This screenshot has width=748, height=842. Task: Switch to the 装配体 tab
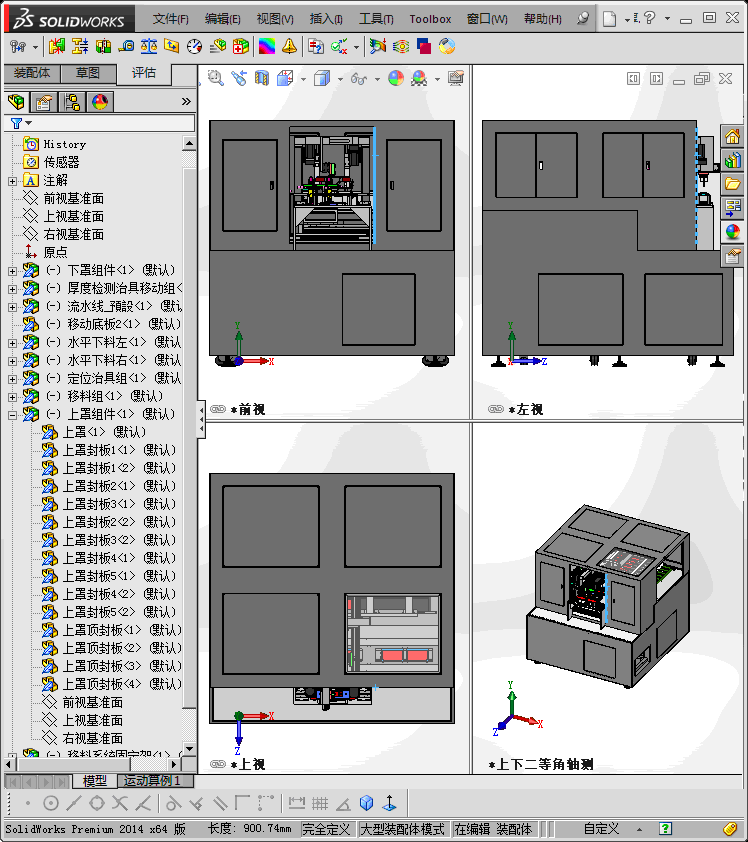click(x=32, y=73)
